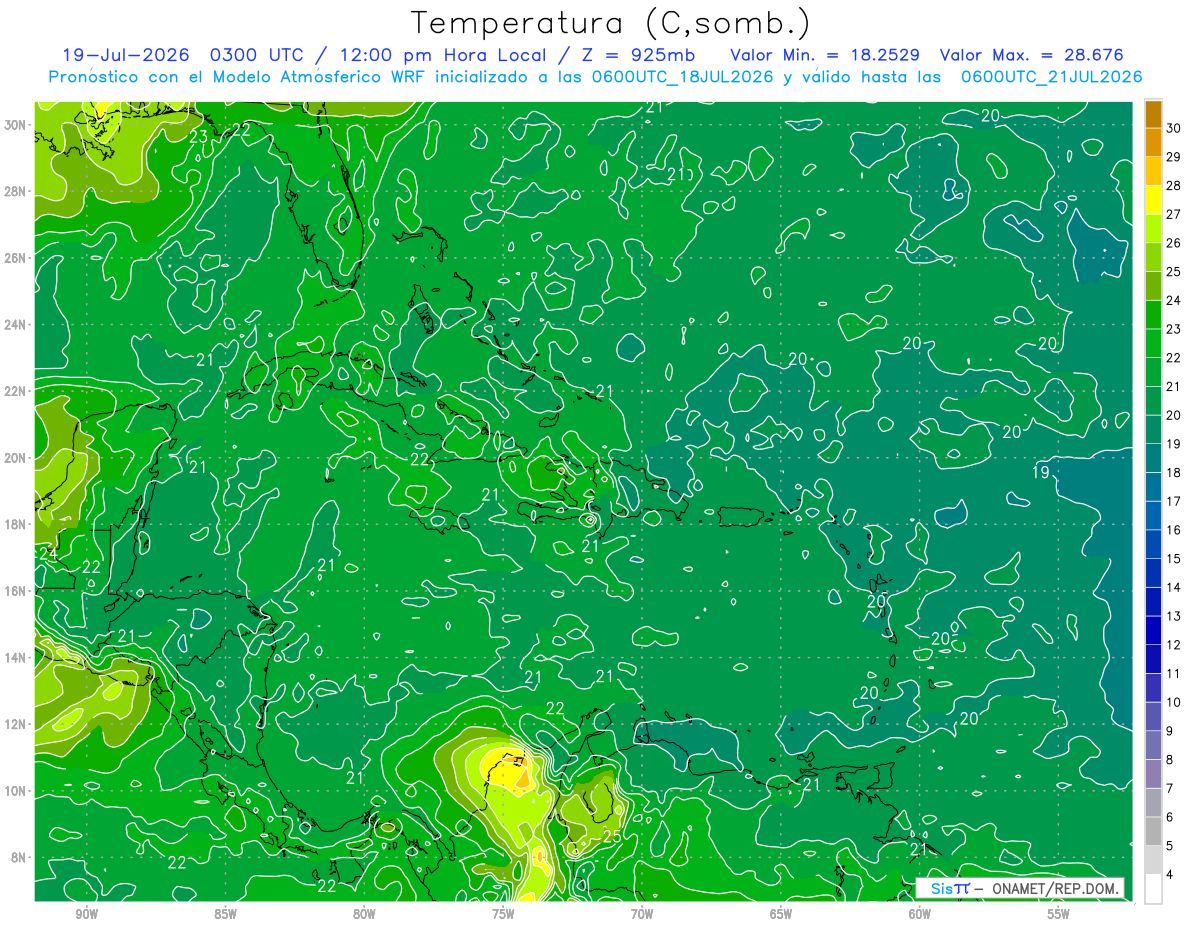Image resolution: width=1200 pixels, height=927 pixels.
Task: Click the "70W" longitude axis label
Action: [642, 914]
